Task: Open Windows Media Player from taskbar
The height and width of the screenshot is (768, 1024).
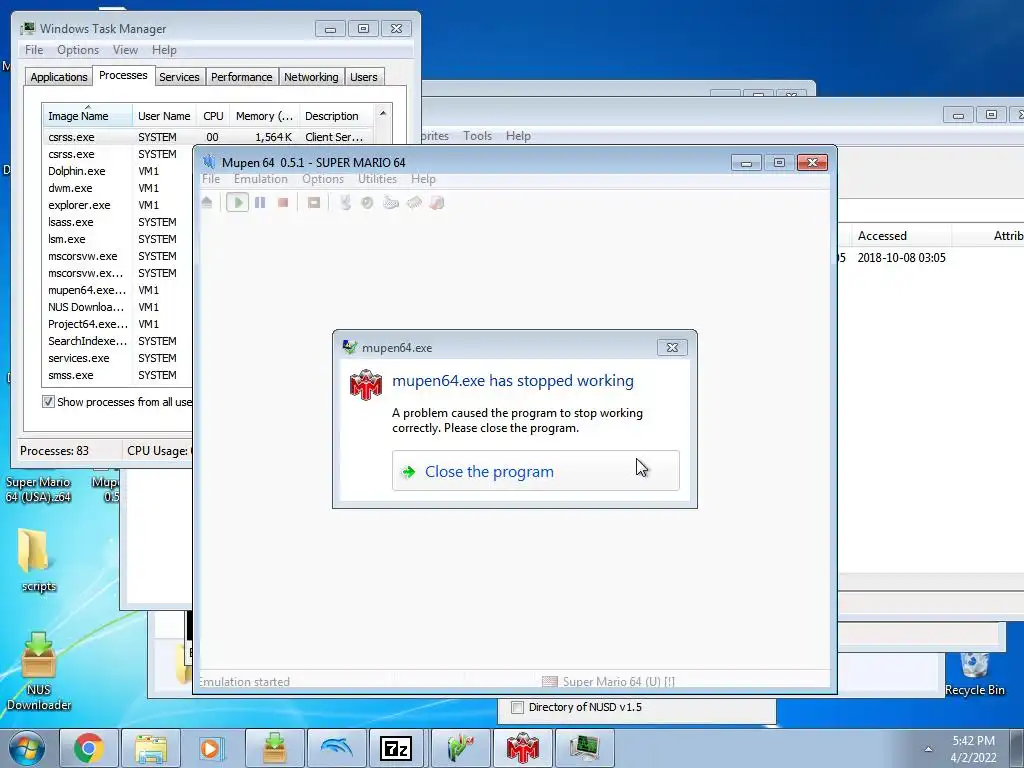Action: click(212, 748)
